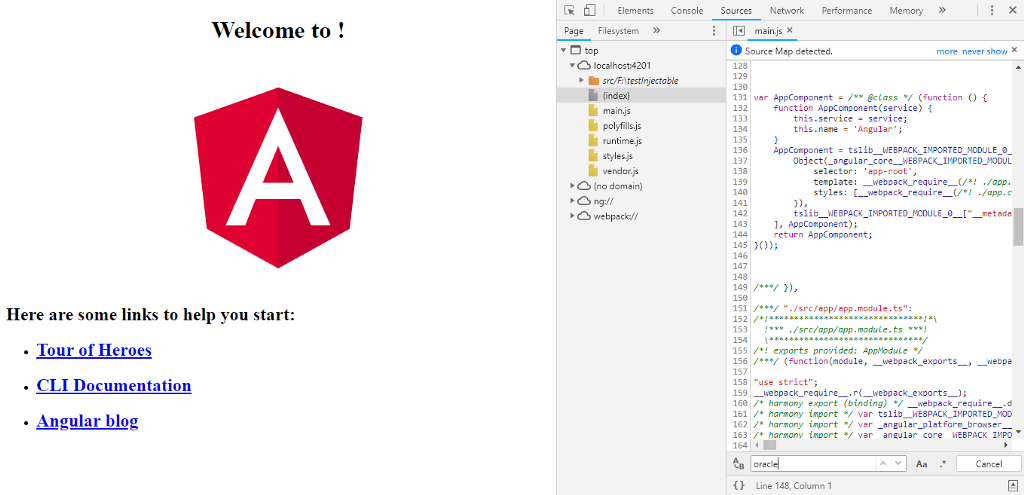Toggle the device toolbar icon

tap(590, 10)
